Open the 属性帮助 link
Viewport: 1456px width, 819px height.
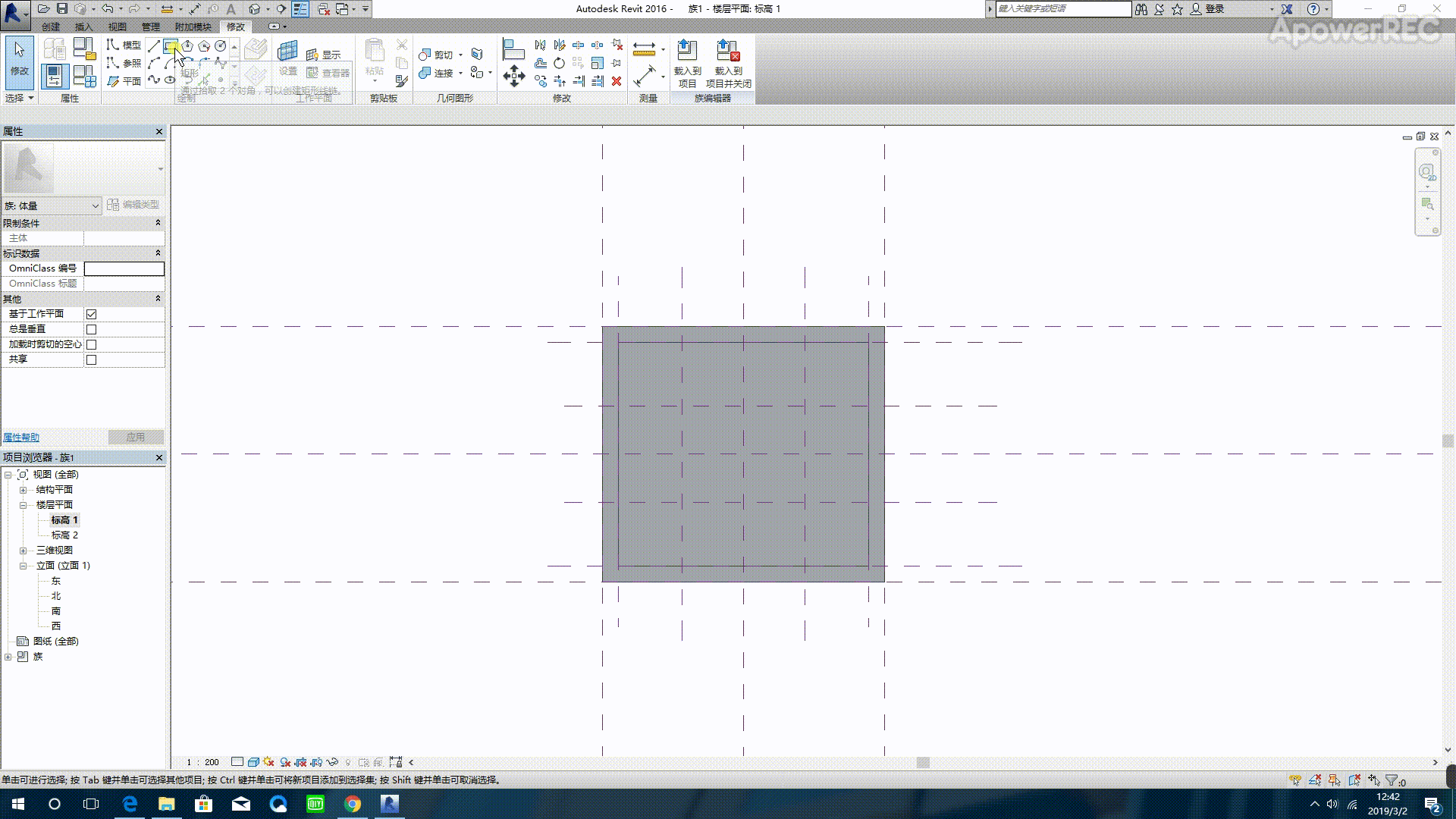pyautogui.click(x=21, y=438)
